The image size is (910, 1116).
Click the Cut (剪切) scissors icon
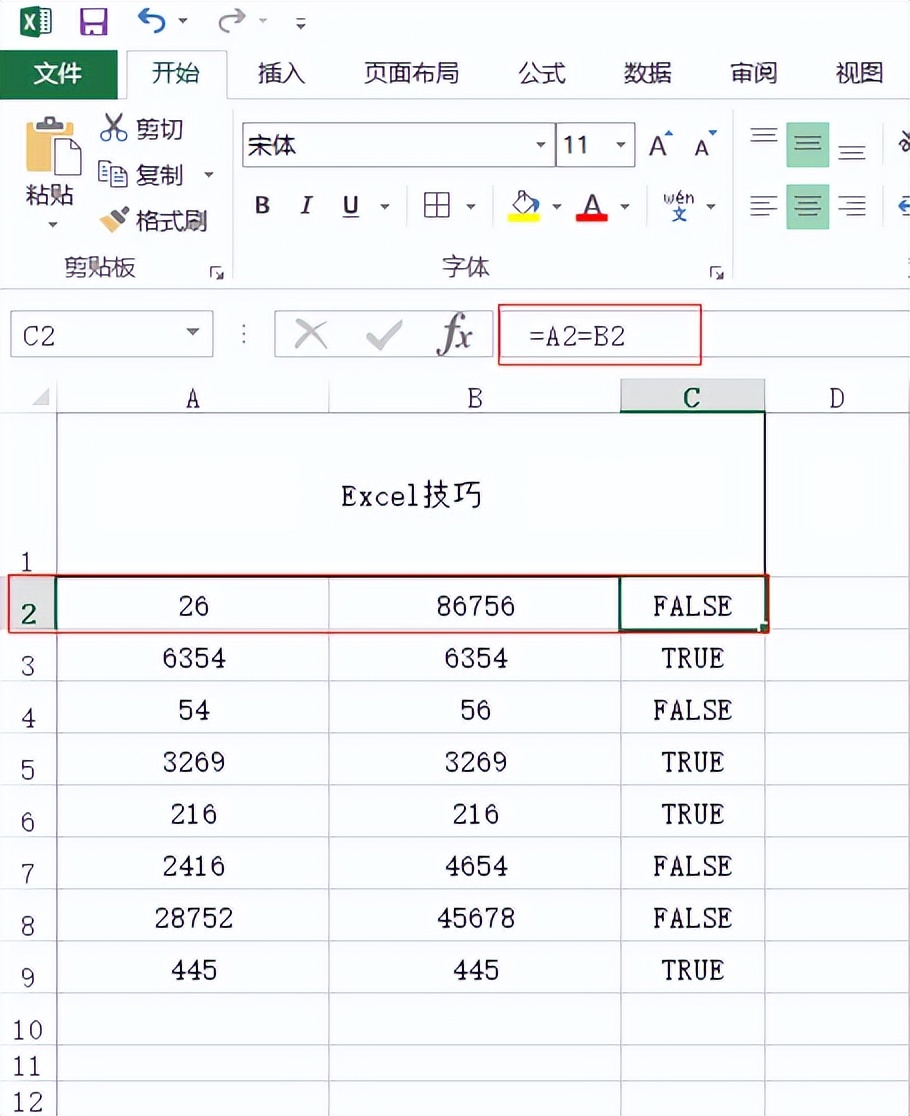[113, 128]
